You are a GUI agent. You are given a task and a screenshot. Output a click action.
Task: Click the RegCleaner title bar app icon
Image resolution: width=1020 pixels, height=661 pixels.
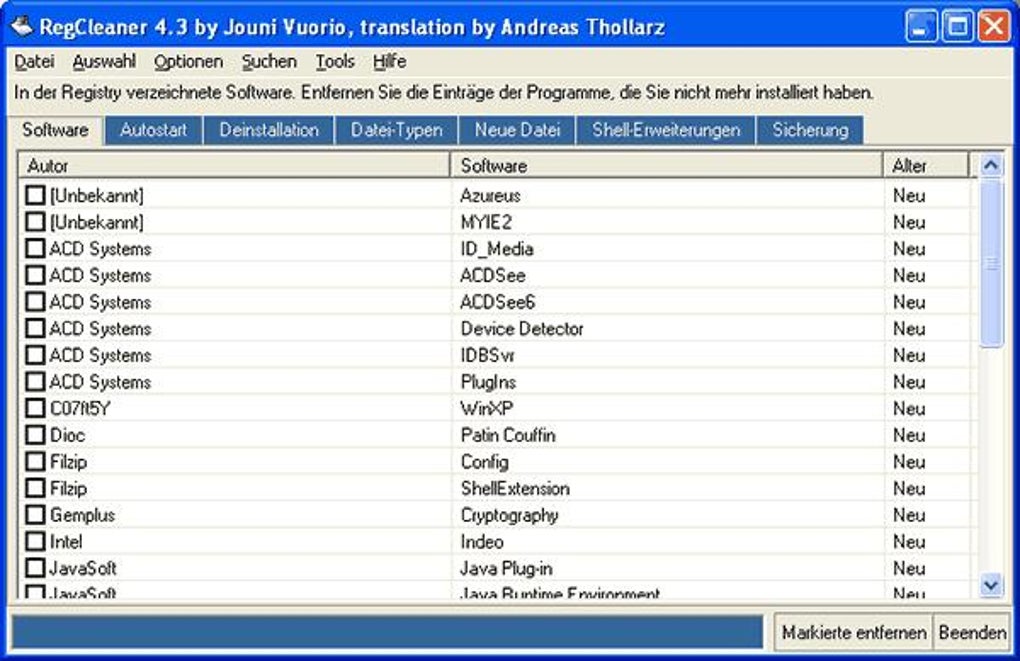[x=21, y=27]
